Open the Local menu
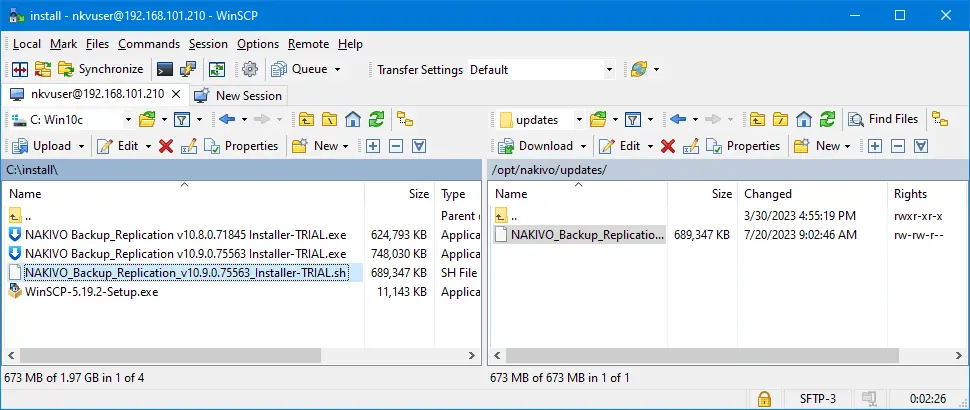970x410 pixels. pos(27,44)
